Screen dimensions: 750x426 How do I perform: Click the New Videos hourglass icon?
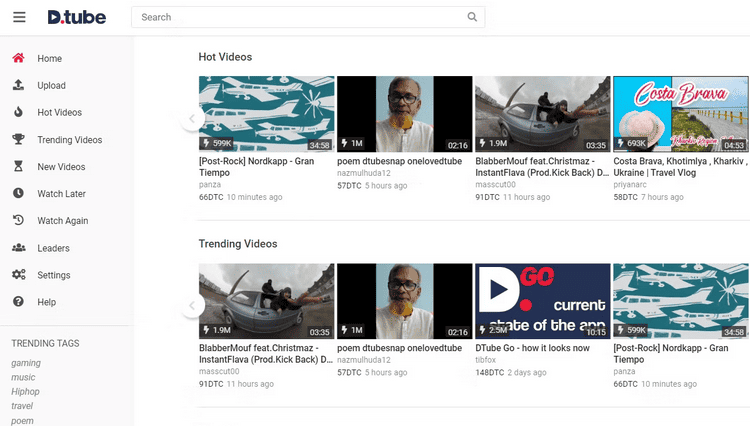coord(18,166)
